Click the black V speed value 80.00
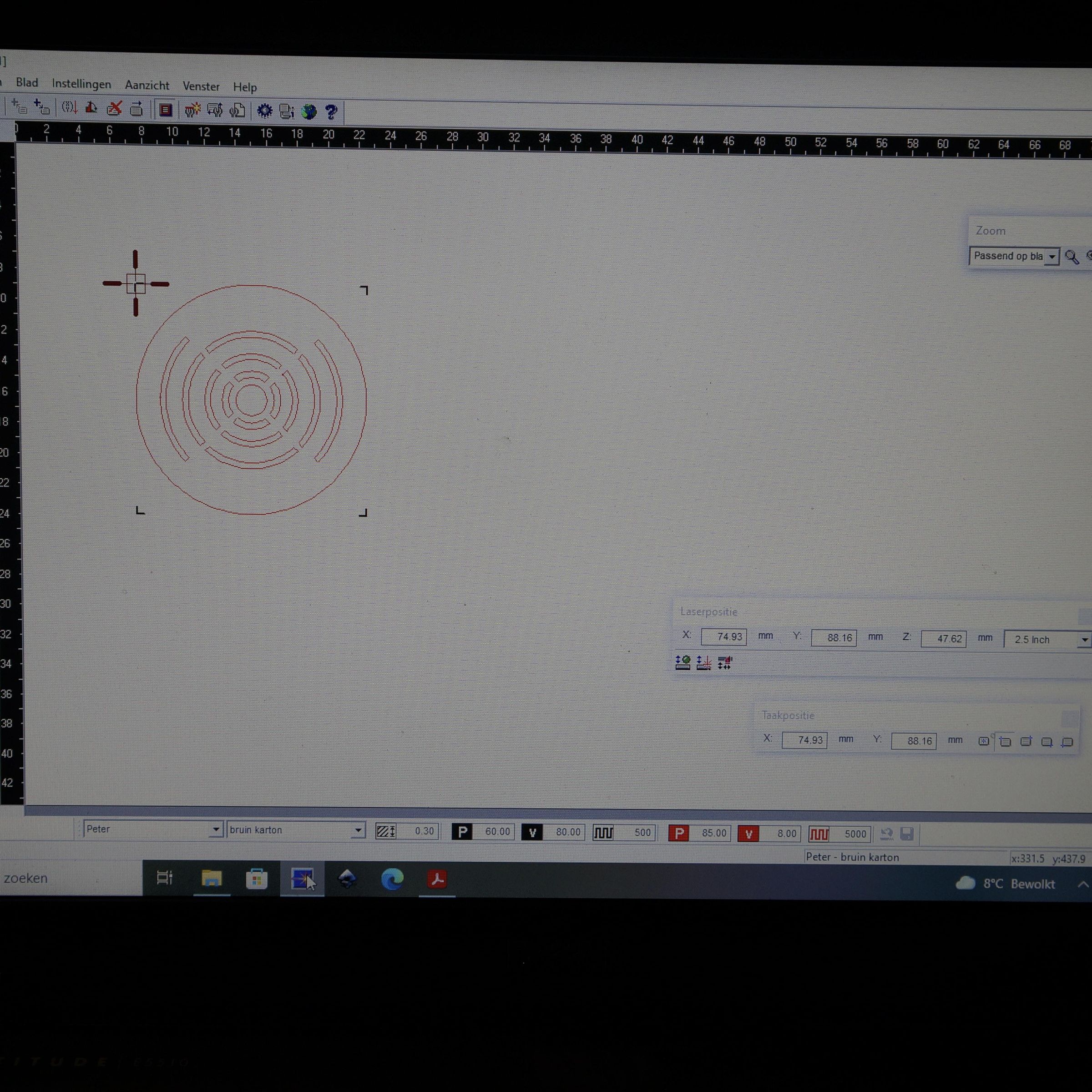Image resolution: width=1092 pixels, height=1092 pixels. tap(564, 832)
